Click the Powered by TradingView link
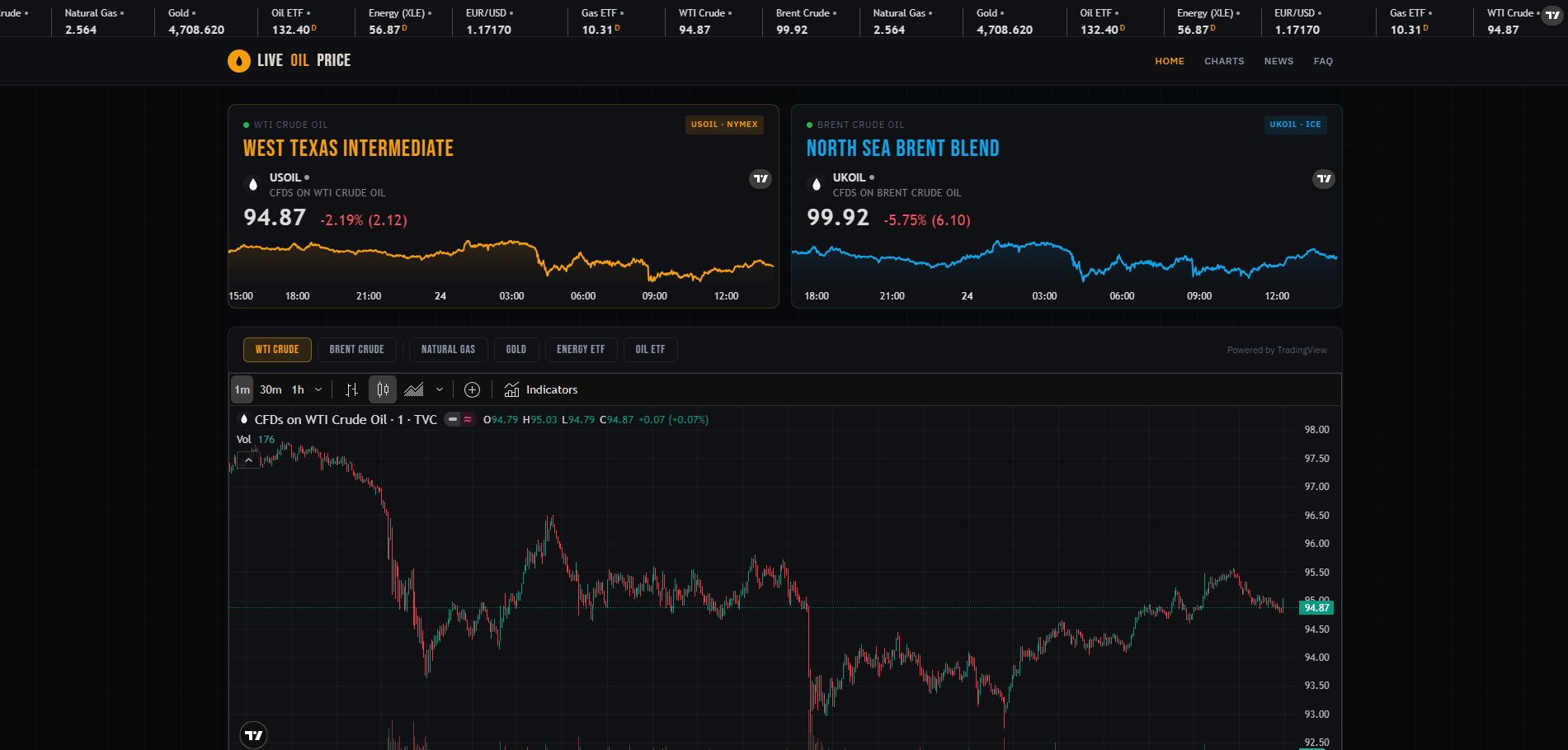The width and height of the screenshot is (1568, 750). coord(1276,349)
